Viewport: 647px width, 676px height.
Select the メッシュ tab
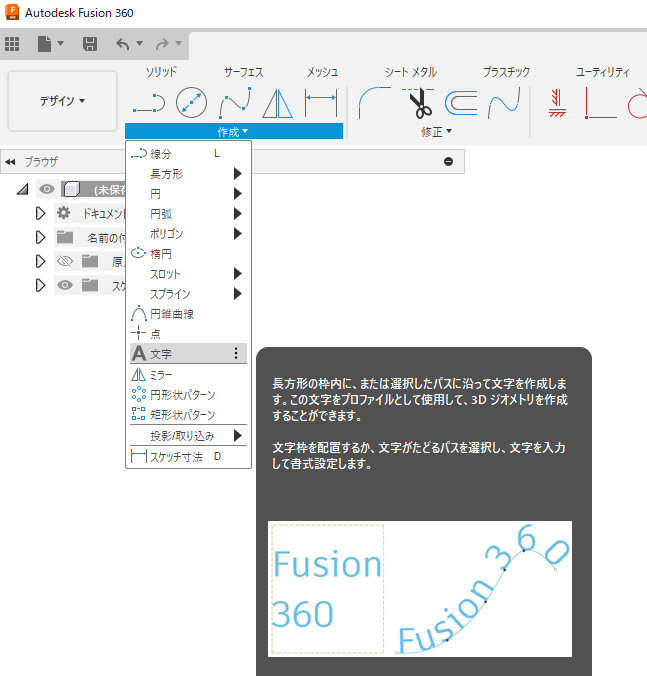pyautogui.click(x=322, y=72)
